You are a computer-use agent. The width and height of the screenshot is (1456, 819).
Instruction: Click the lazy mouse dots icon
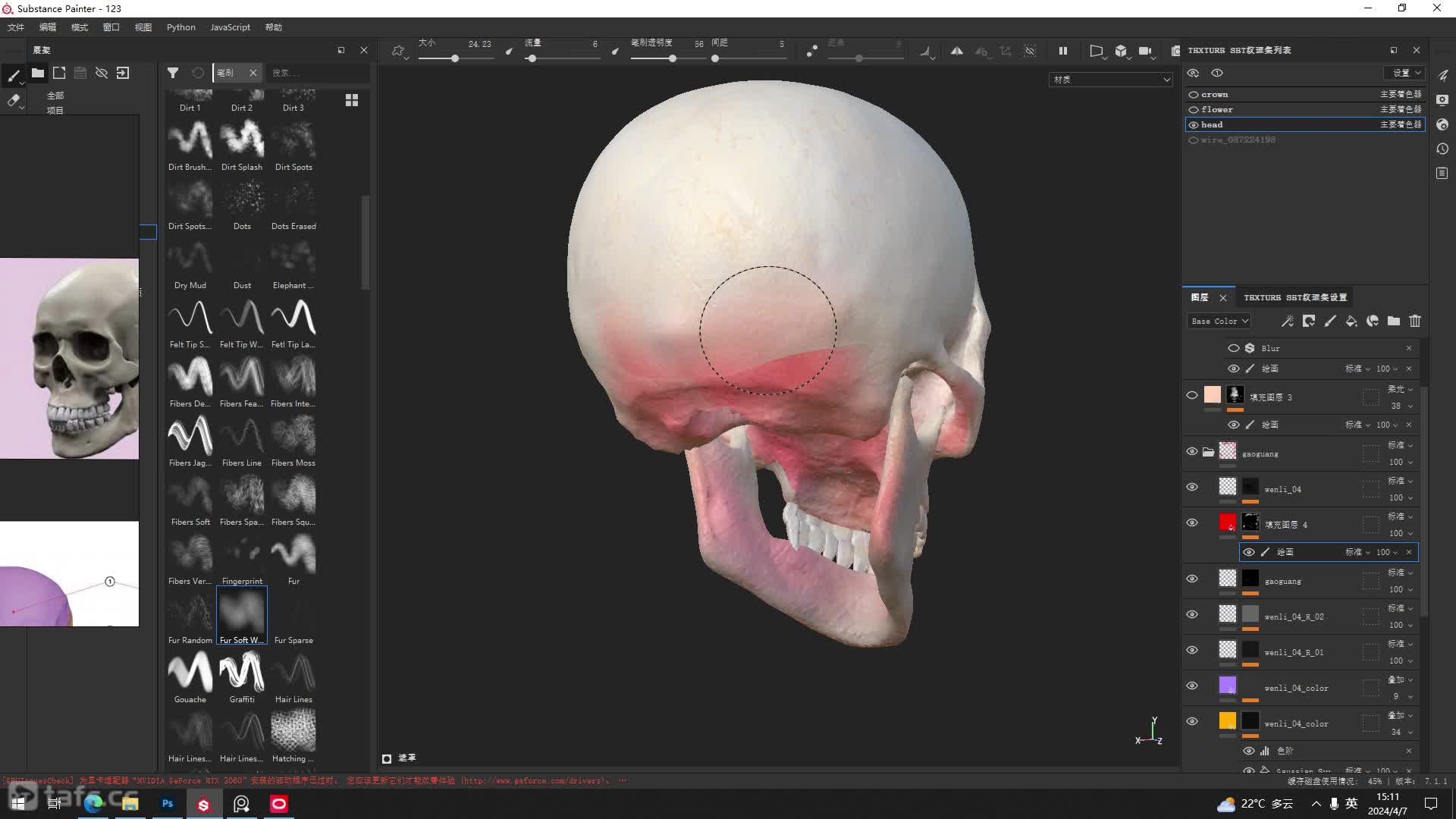tap(811, 51)
